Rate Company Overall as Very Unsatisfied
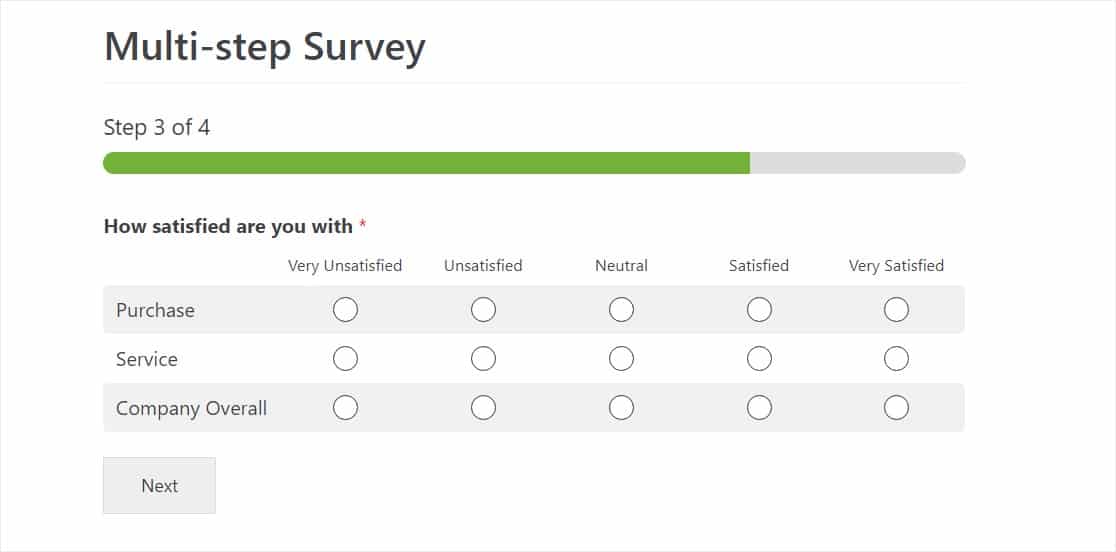 [345, 408]
